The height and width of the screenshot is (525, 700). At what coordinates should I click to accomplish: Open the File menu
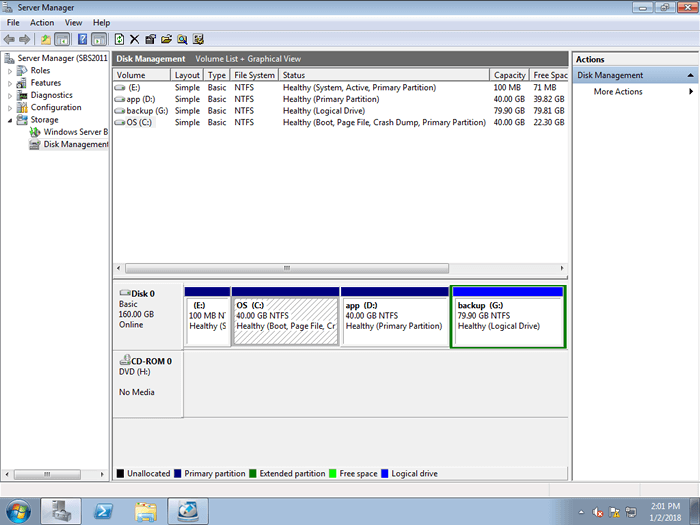[x=13, y=23]
